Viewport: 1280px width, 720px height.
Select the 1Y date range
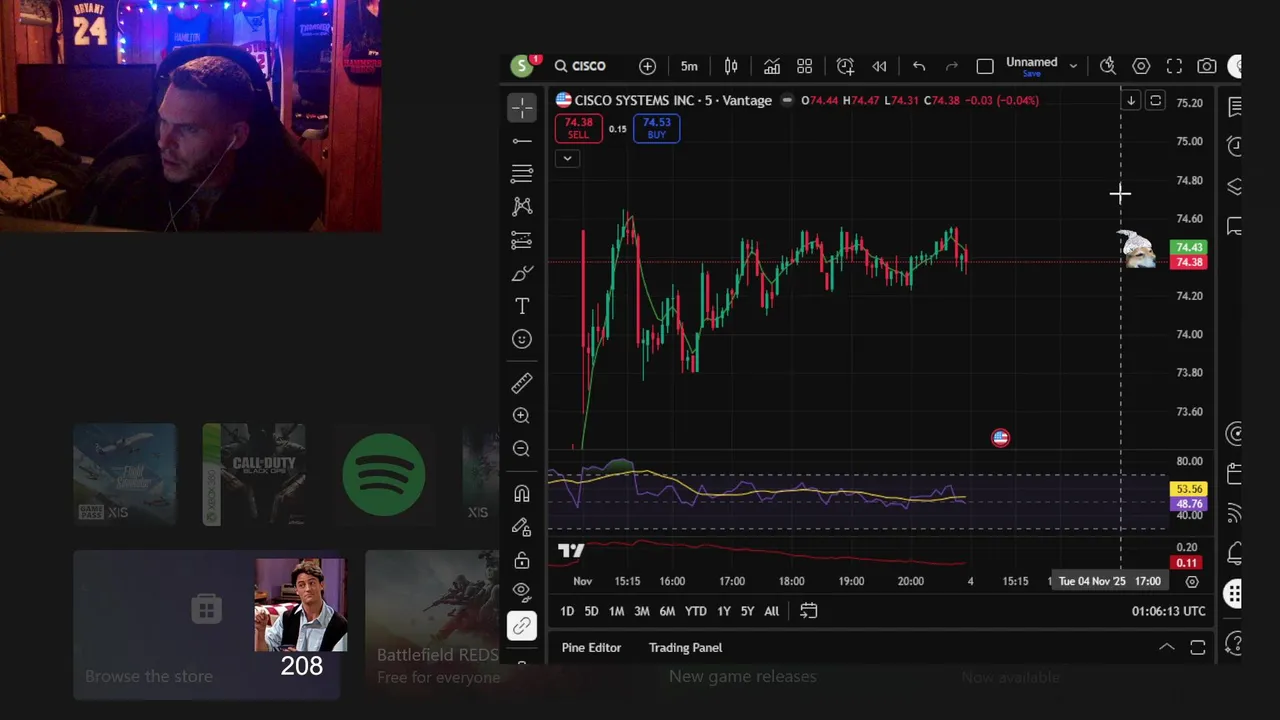pos(723,611)
